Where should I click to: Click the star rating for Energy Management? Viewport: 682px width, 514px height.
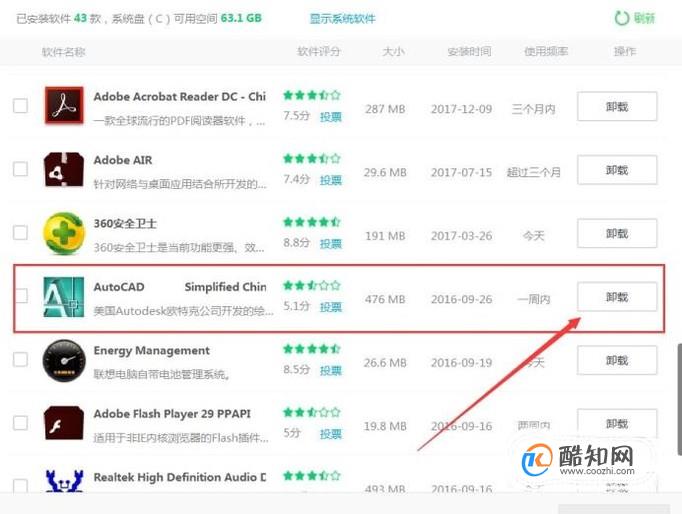click(x=311, y=349)
